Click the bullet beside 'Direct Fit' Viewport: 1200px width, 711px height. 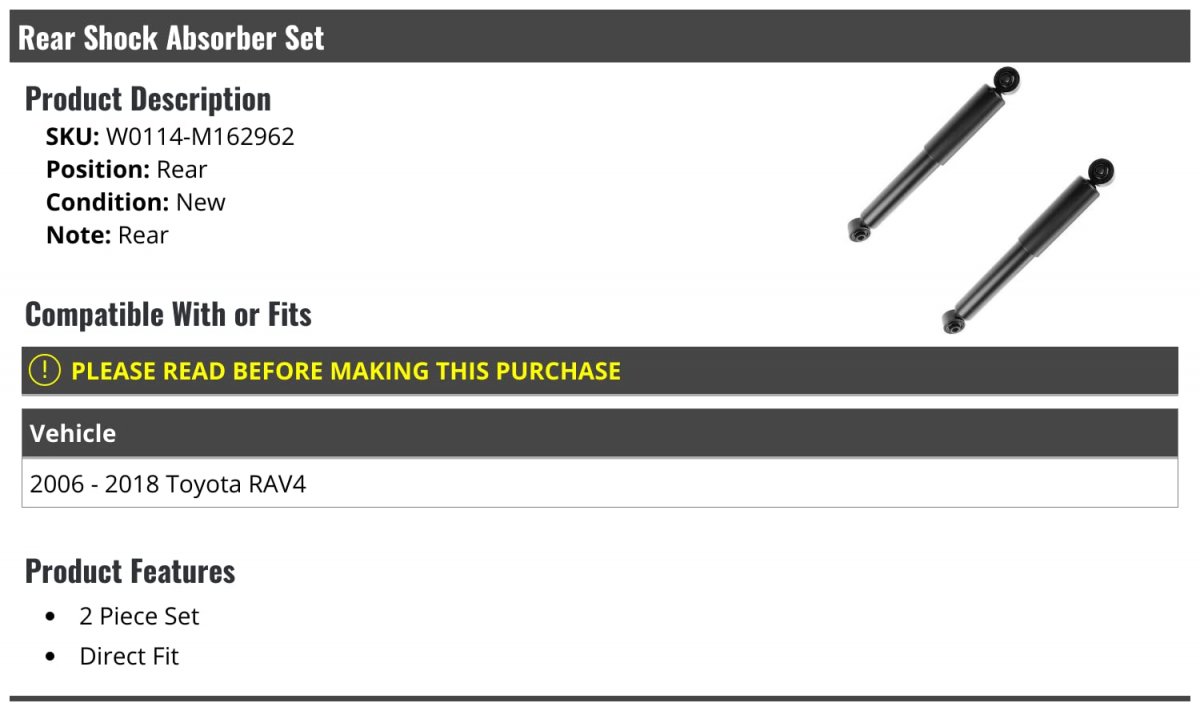(x=51, y=656)
